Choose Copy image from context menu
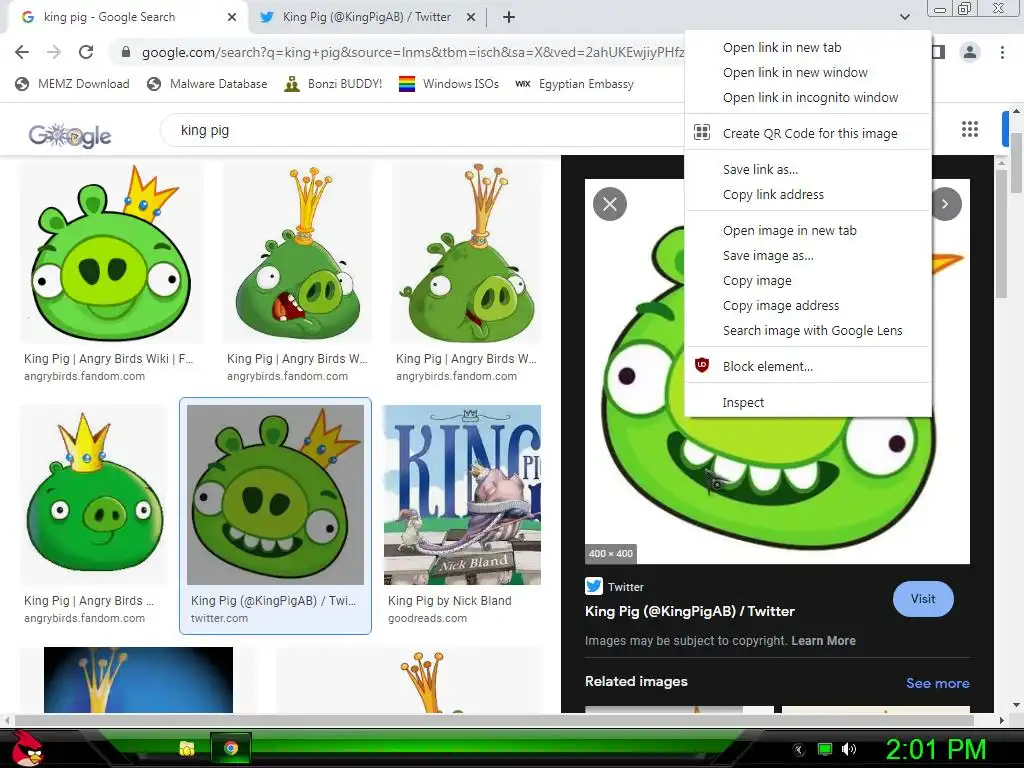The height and width of the screenshot is (768, 1024). pyautogui.click(x=808, y=280)
